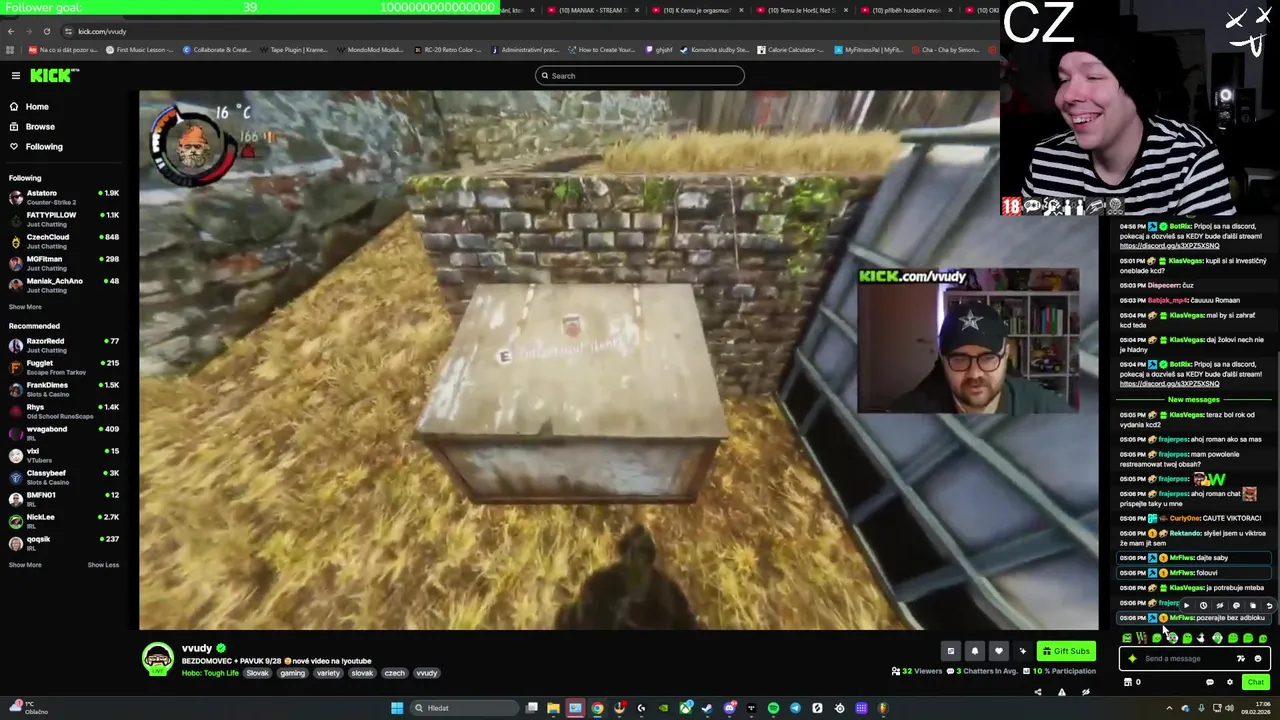Switch to the Temu Je Horší browser tab
This screenshot has height=720, width=1280.
[800, 10]
